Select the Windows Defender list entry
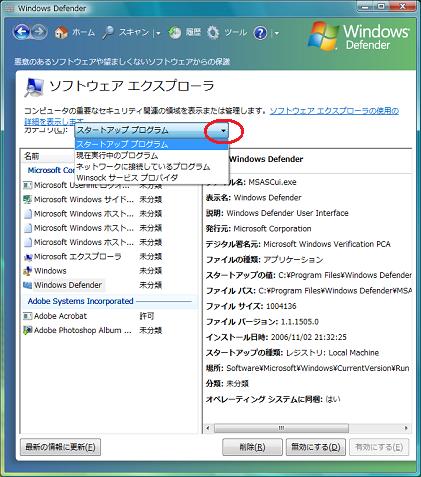The width and height of the screenshot is (421, 477). [x=68, y=285]
